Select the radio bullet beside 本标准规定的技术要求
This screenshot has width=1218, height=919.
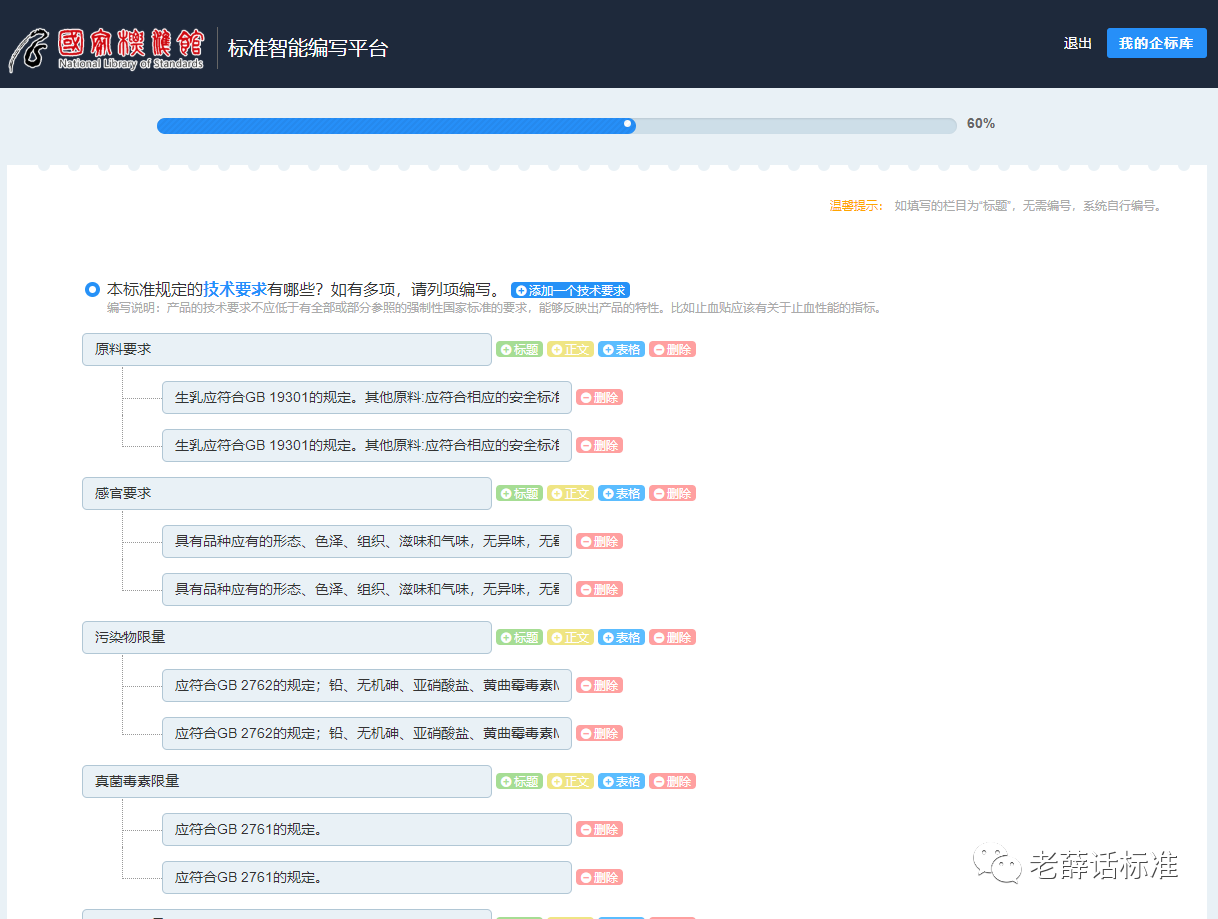point(92,290)
